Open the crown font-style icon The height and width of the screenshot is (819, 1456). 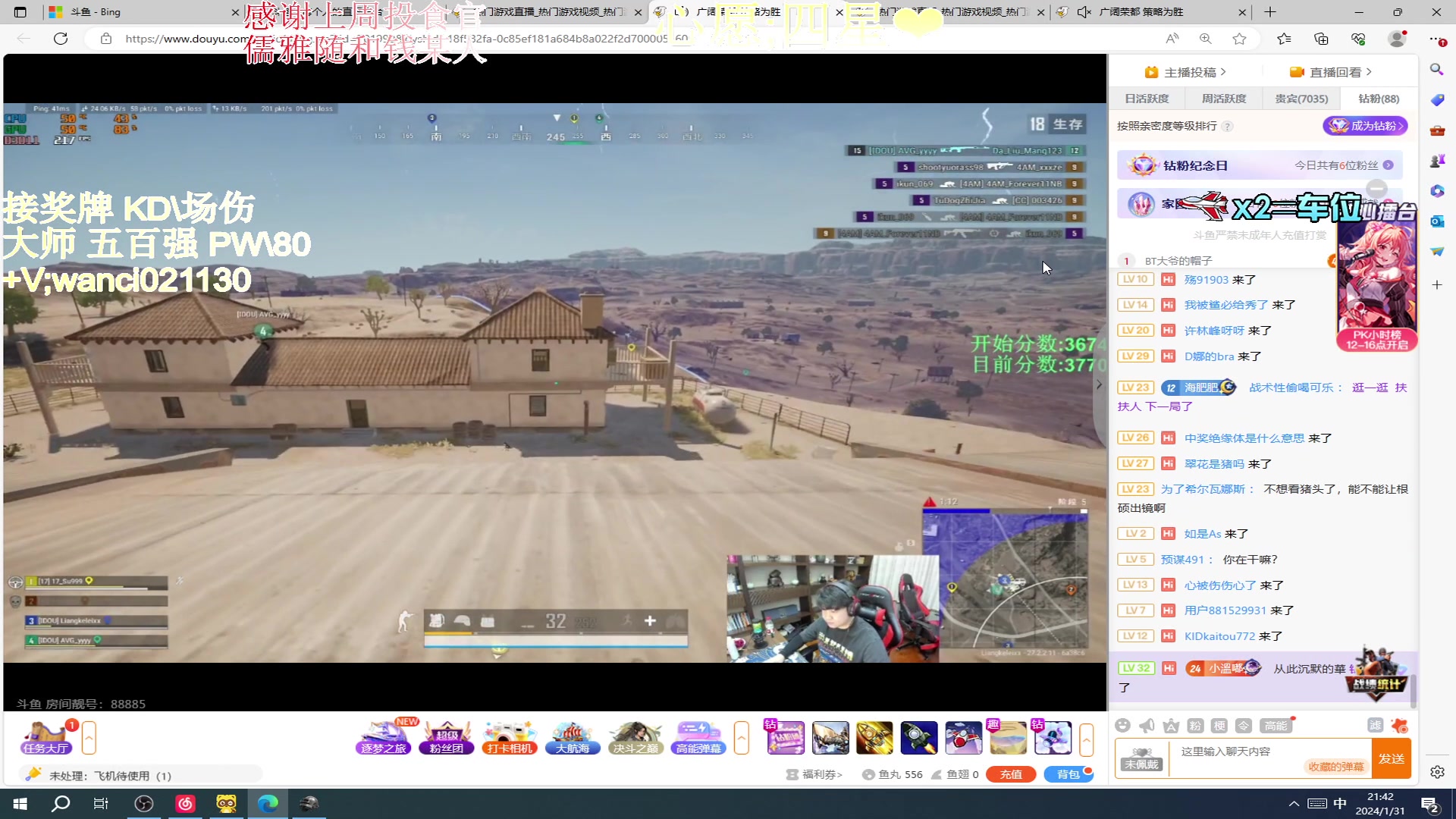coord(1171,726)
